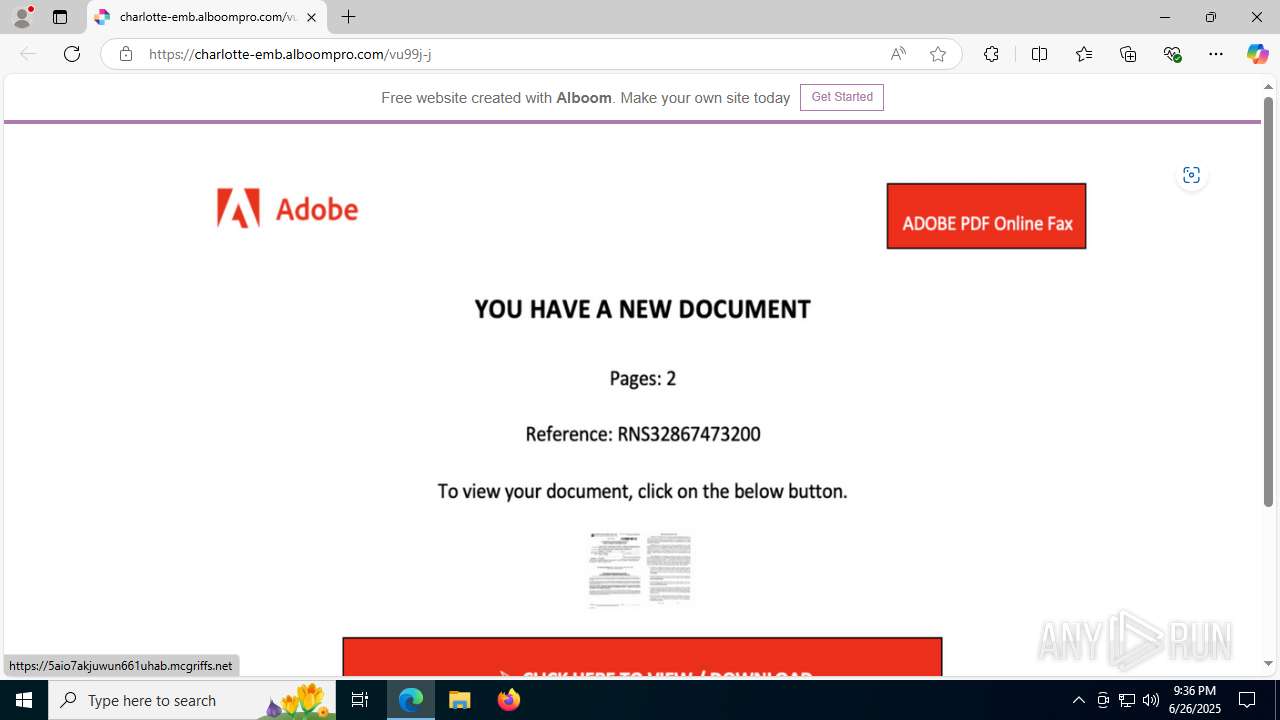Viewport: 1280px width, 720px height.
Task: Open File Explorer from taskbar
Action: coord(460,700)
